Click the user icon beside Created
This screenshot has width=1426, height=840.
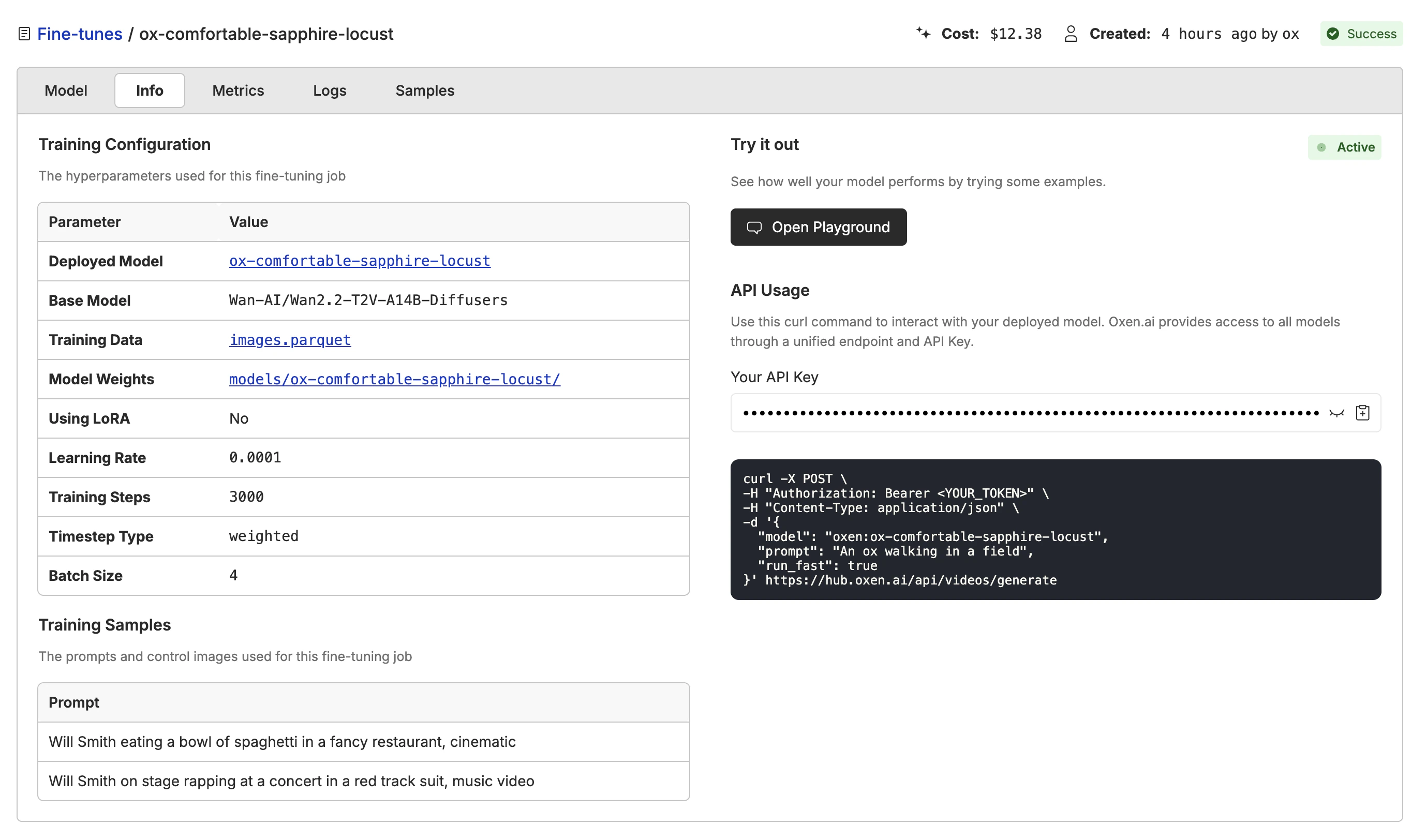[x=1071, y=34]
